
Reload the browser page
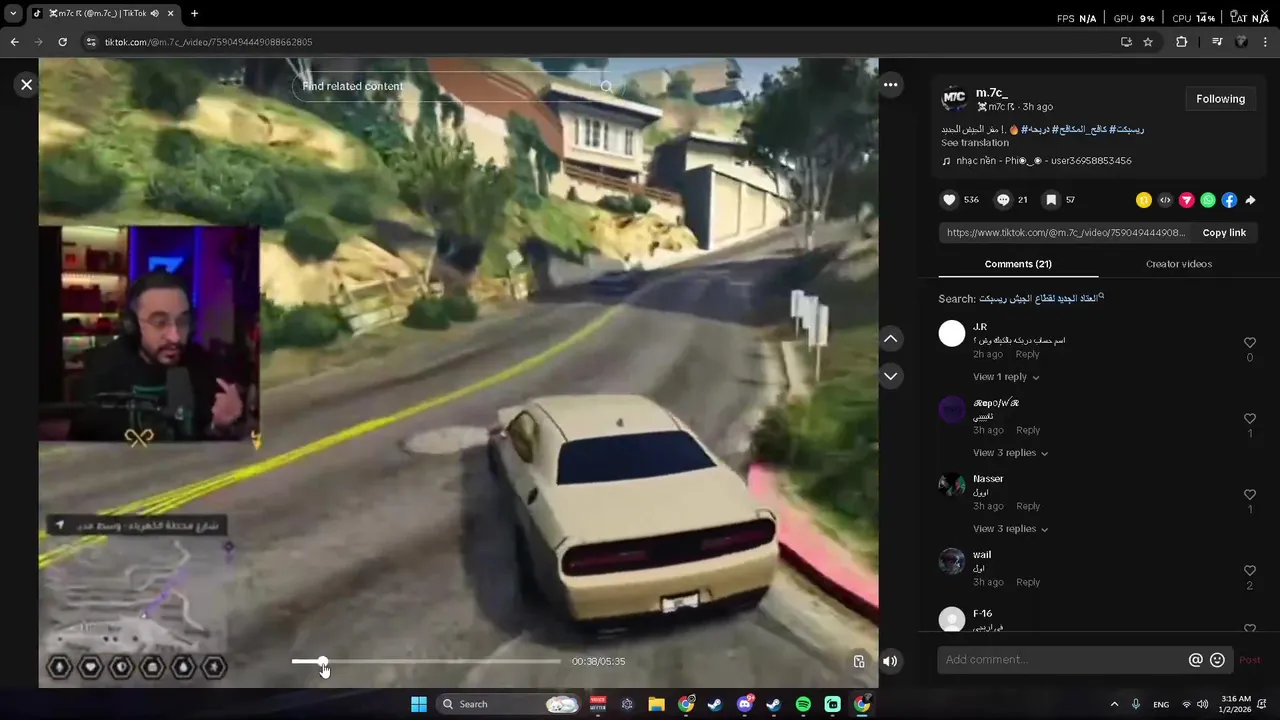point(62,42)
